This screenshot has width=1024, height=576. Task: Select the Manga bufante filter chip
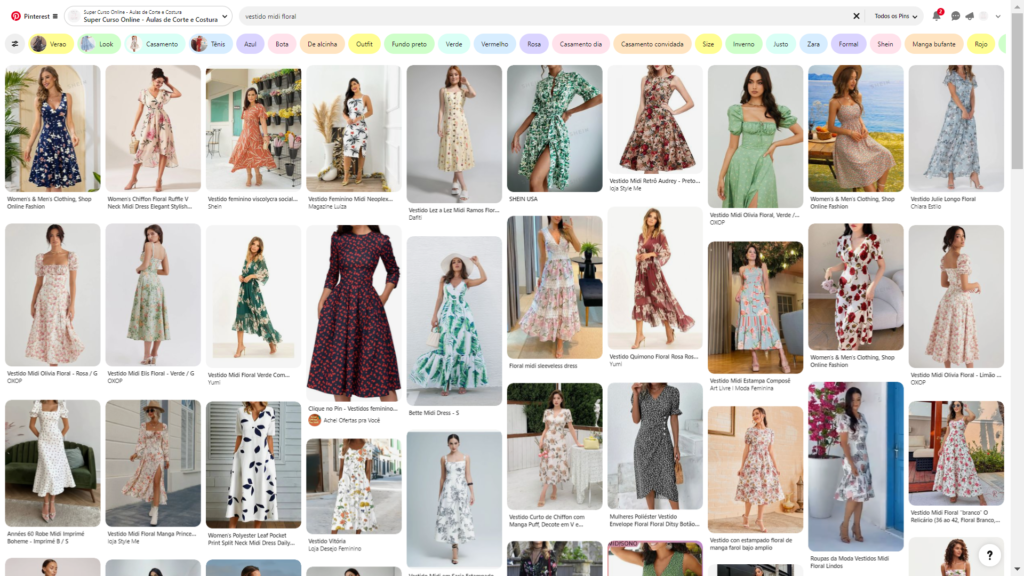pyautogui.click(x=934, y=44)
